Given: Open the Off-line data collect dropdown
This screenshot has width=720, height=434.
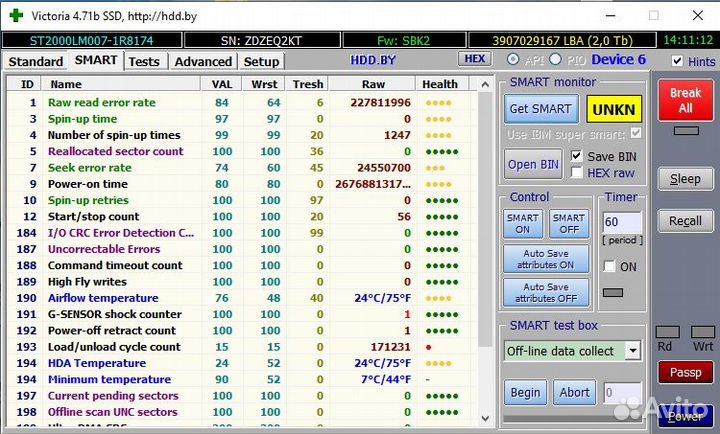Looking at the screenshot, I should pos(632,351).
